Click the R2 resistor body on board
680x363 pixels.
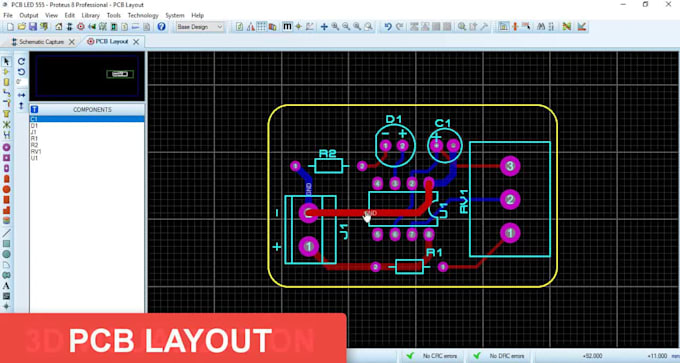click(x=328, y=166)
